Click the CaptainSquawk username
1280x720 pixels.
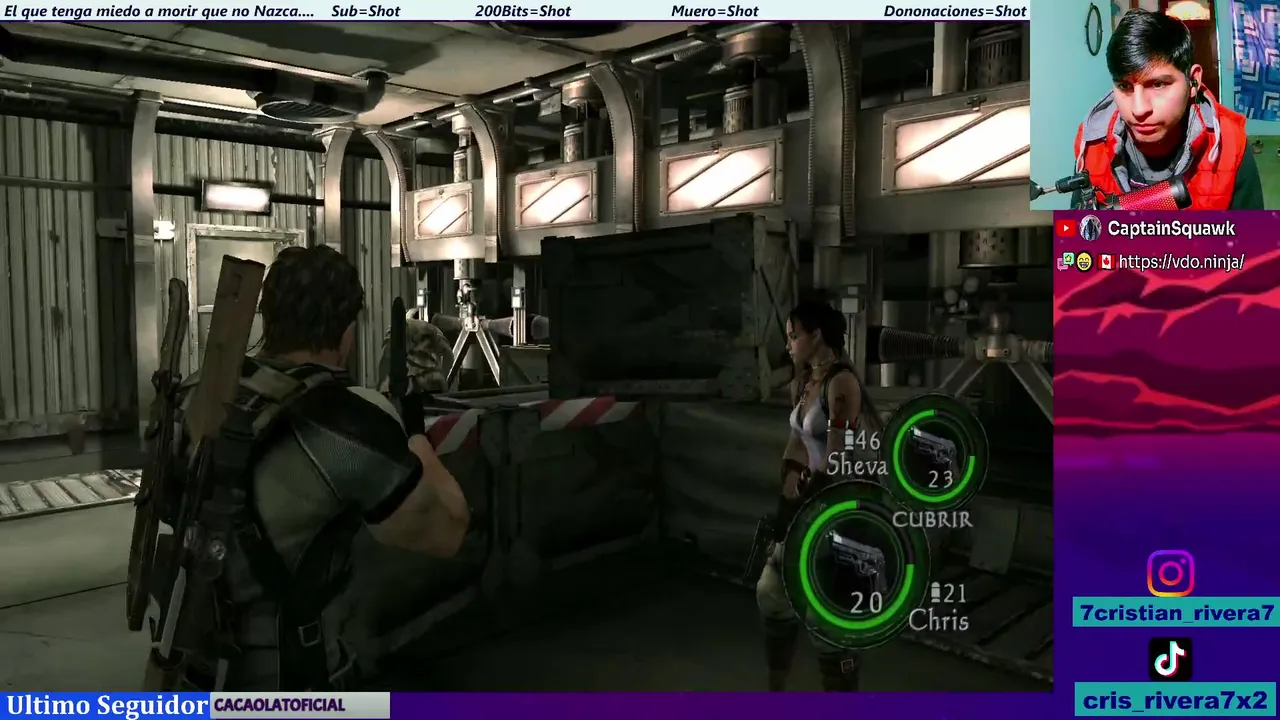(1171, 229)
